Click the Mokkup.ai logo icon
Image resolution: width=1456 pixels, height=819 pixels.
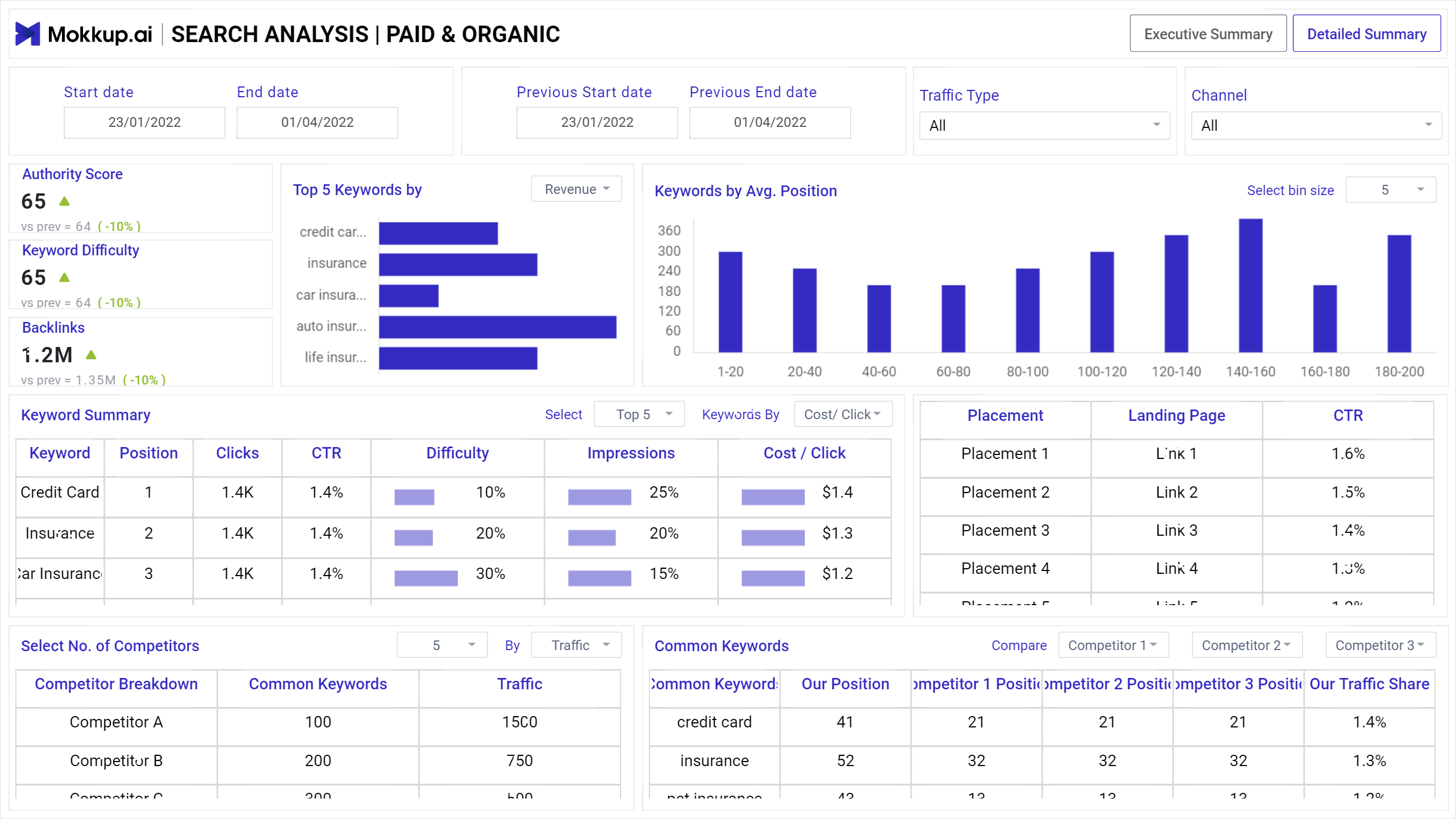(x=27, y=34)
